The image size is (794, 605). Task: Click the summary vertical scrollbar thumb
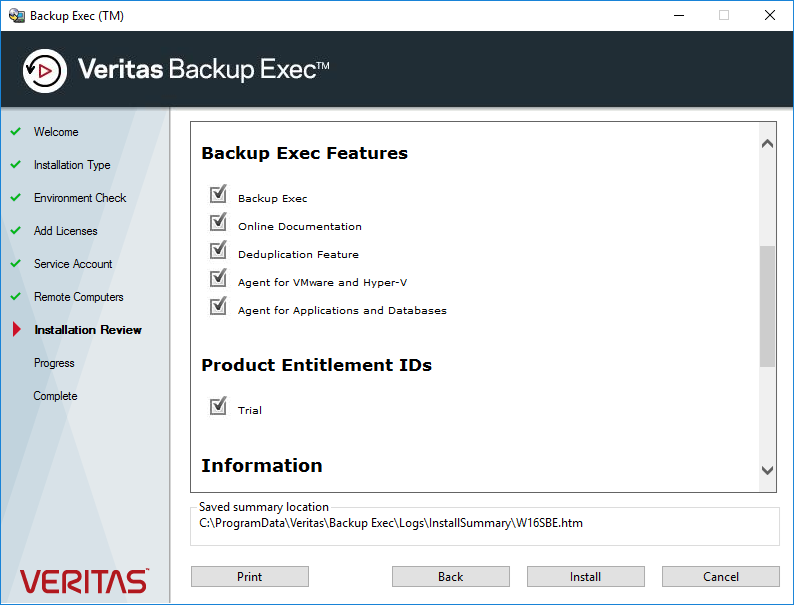click(x=767, y=306)
